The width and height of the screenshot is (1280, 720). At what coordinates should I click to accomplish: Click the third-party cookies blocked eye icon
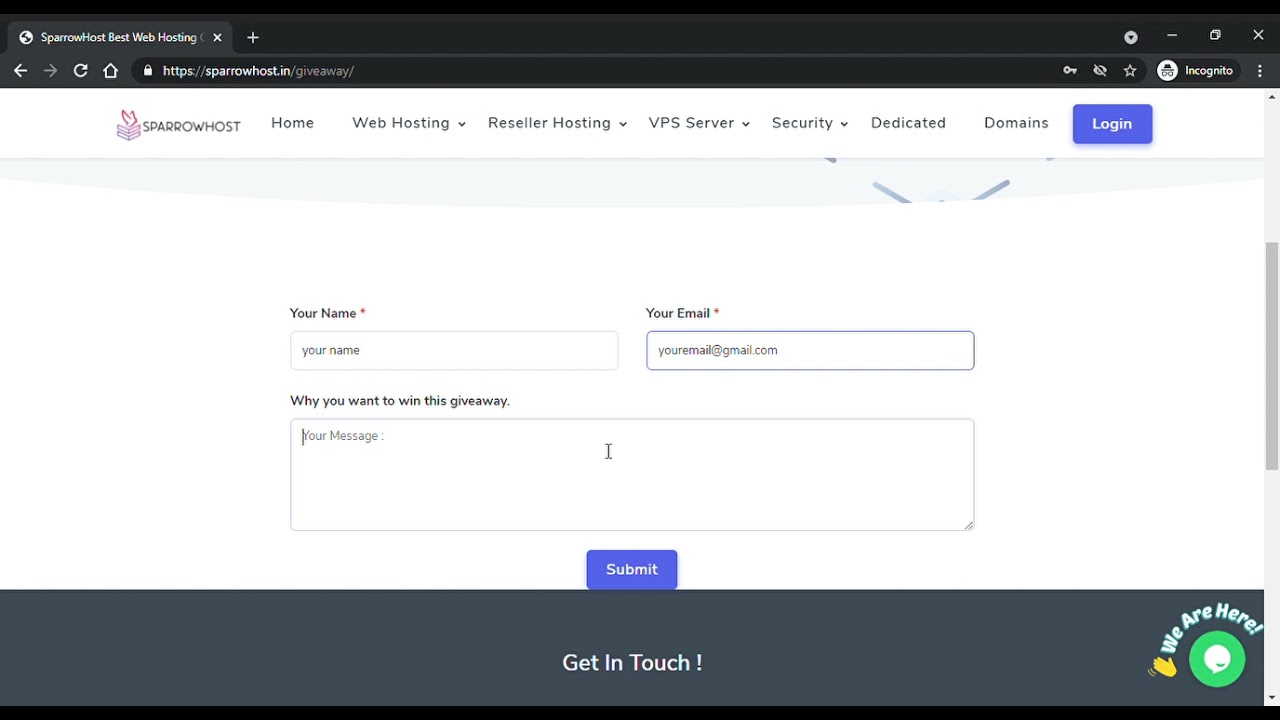click(x=1100, y=71)
